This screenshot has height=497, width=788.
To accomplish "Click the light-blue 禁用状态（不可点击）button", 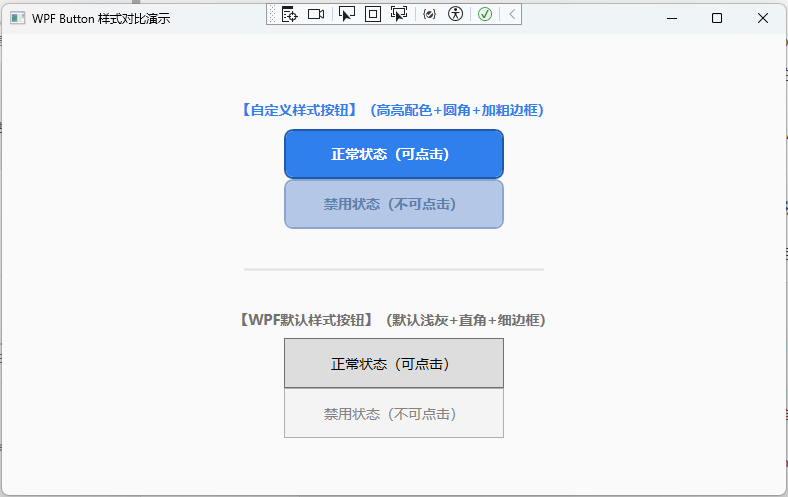I will [394, 204].
